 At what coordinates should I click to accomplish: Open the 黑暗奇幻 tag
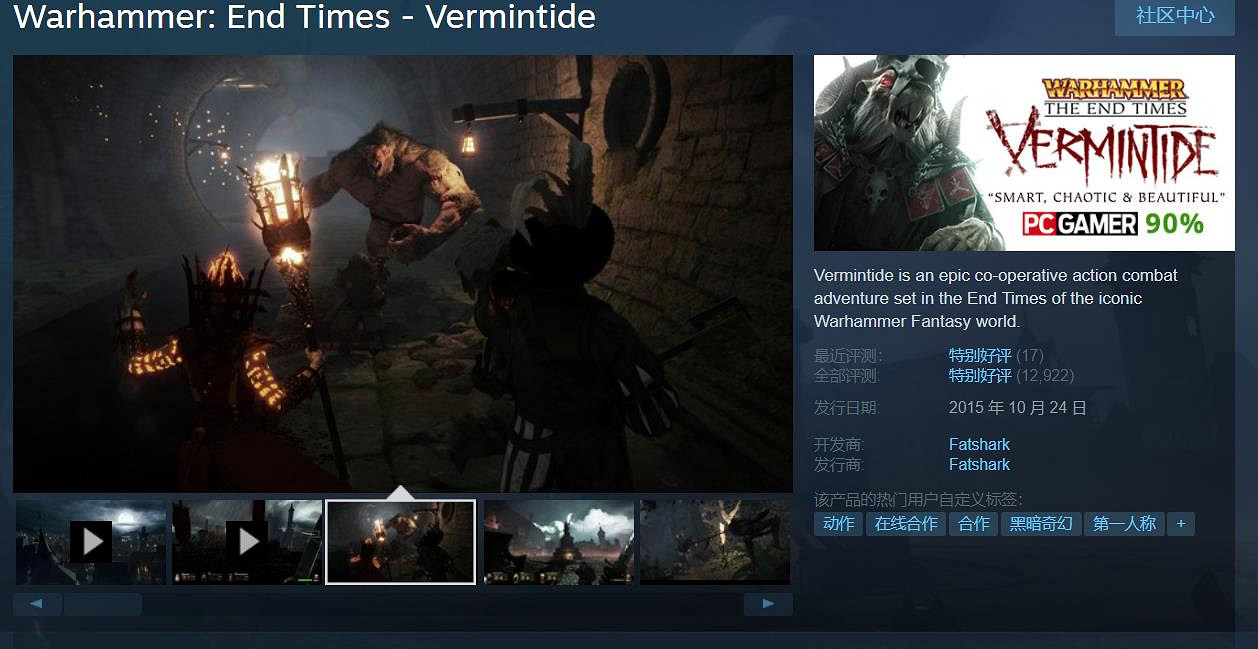(1041, 524)
